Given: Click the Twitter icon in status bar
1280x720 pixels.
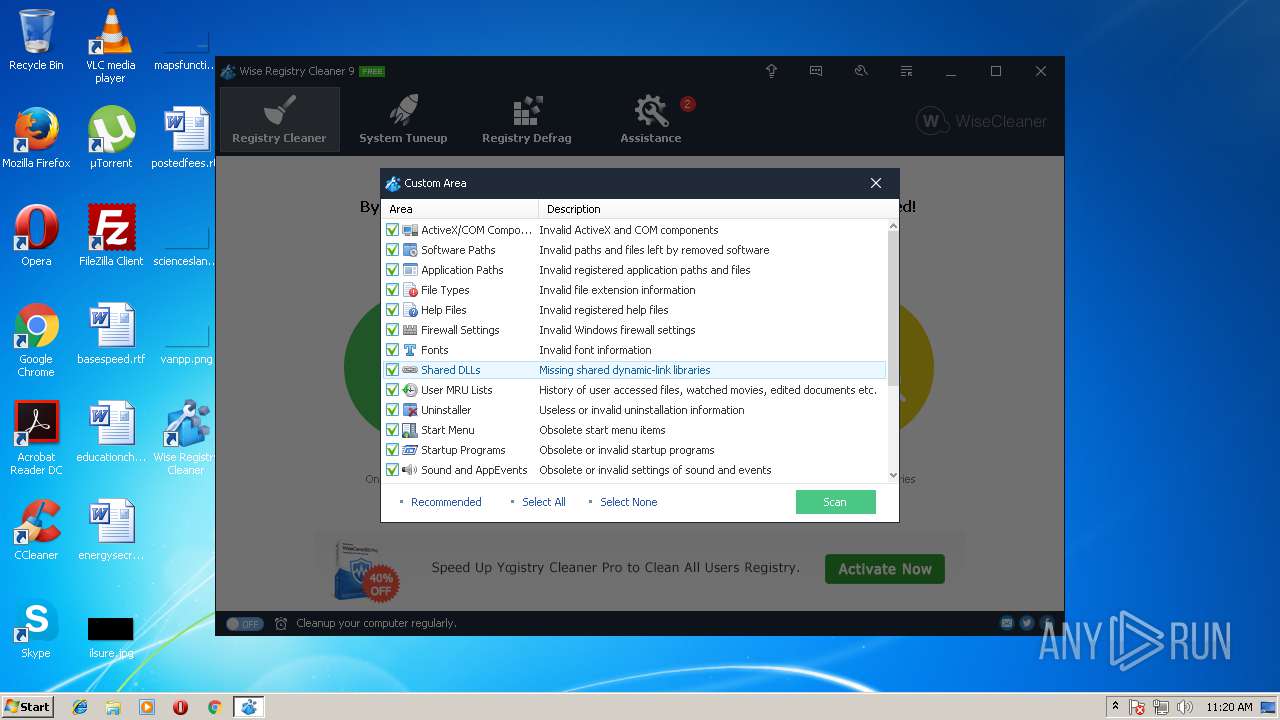Looking at the screenshot, I should point(1027,623).
